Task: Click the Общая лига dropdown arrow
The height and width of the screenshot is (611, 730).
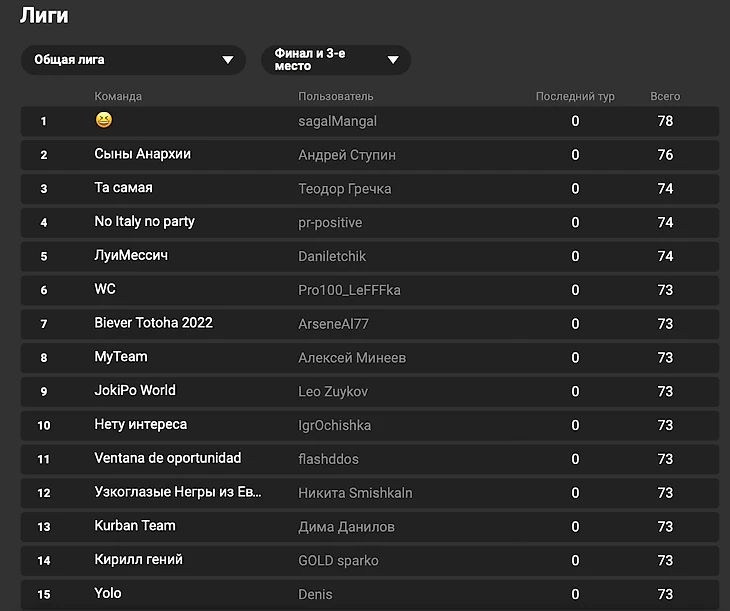Action: 228,60
